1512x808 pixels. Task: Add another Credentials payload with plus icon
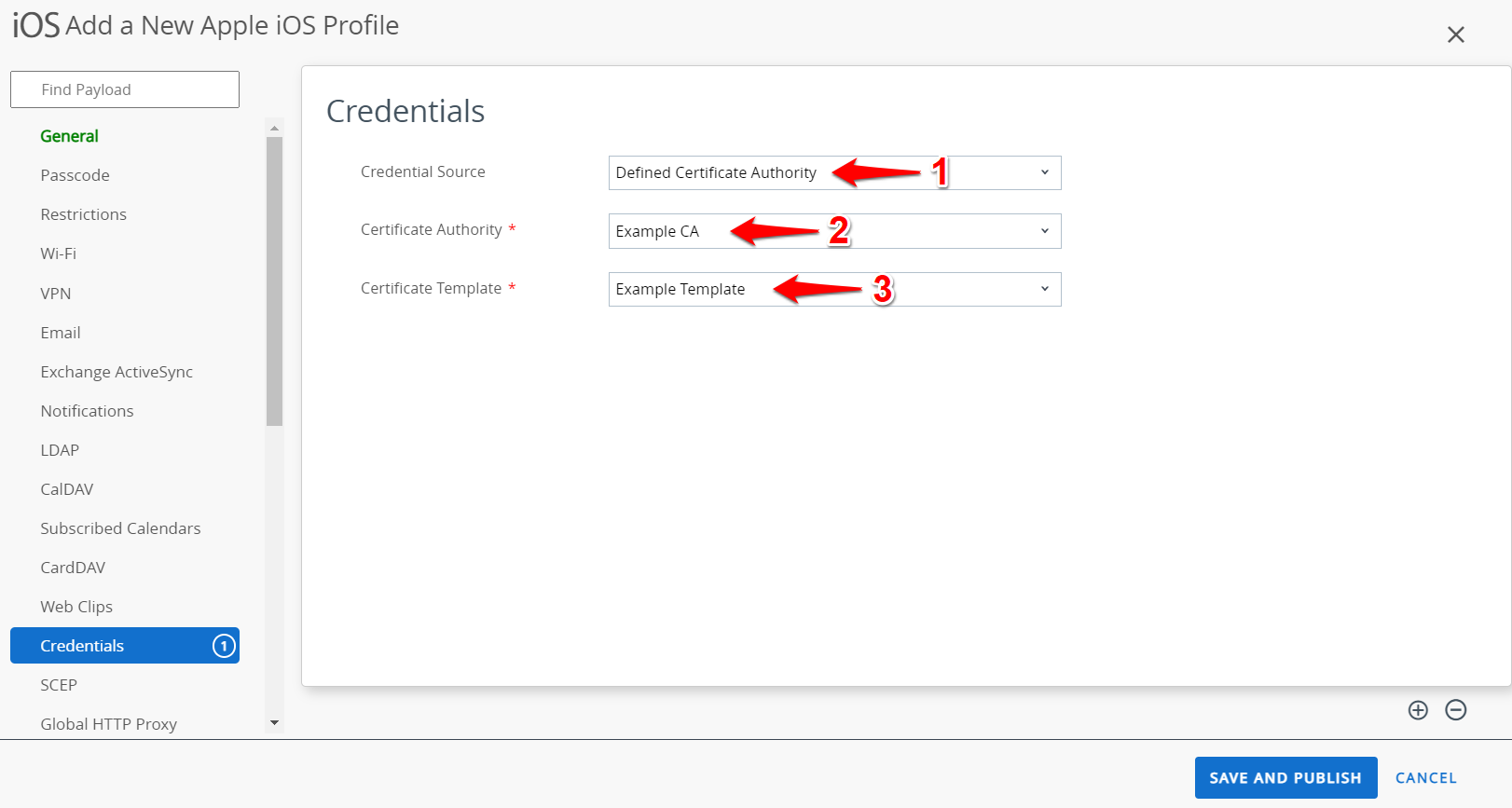pyautogui.click(x=1418, y=710)
